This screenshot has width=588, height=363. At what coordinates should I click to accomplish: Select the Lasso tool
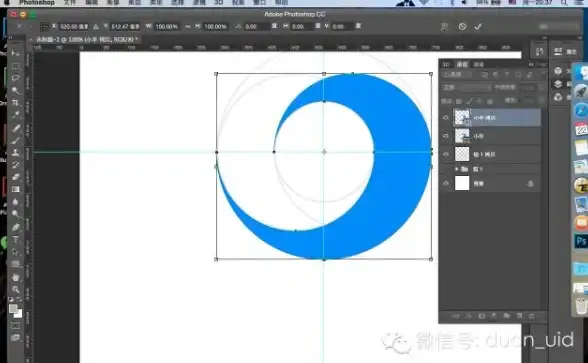(15, 78)
